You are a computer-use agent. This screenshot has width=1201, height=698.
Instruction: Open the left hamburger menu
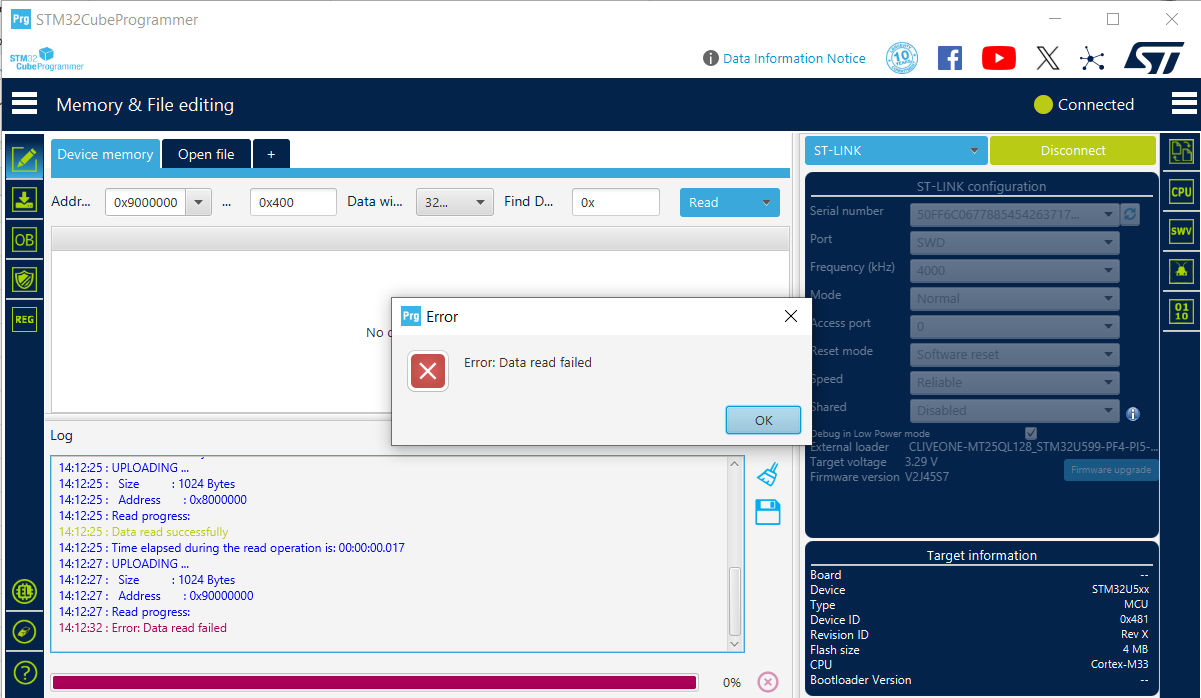[24, 103]
